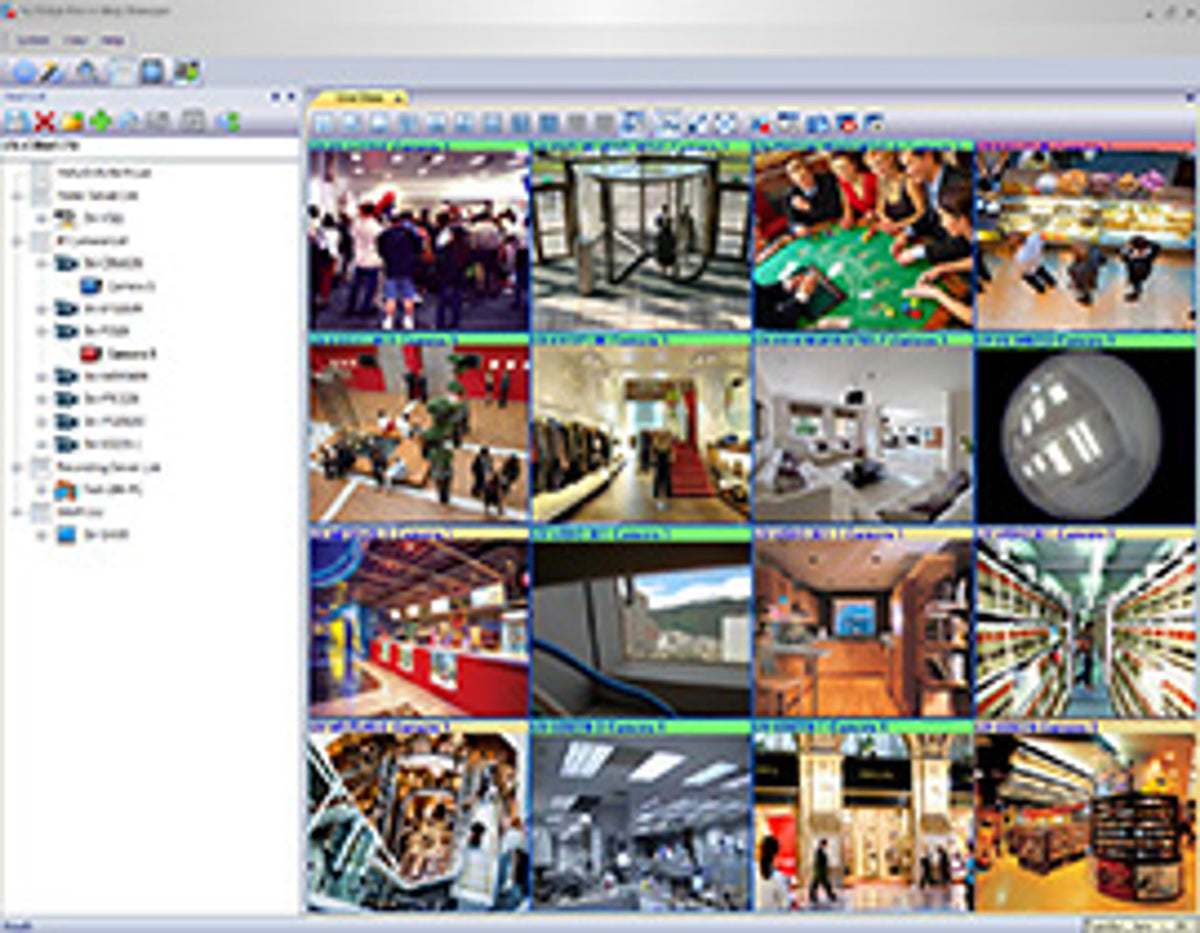Click the green plus add icon

click(100, 121)
